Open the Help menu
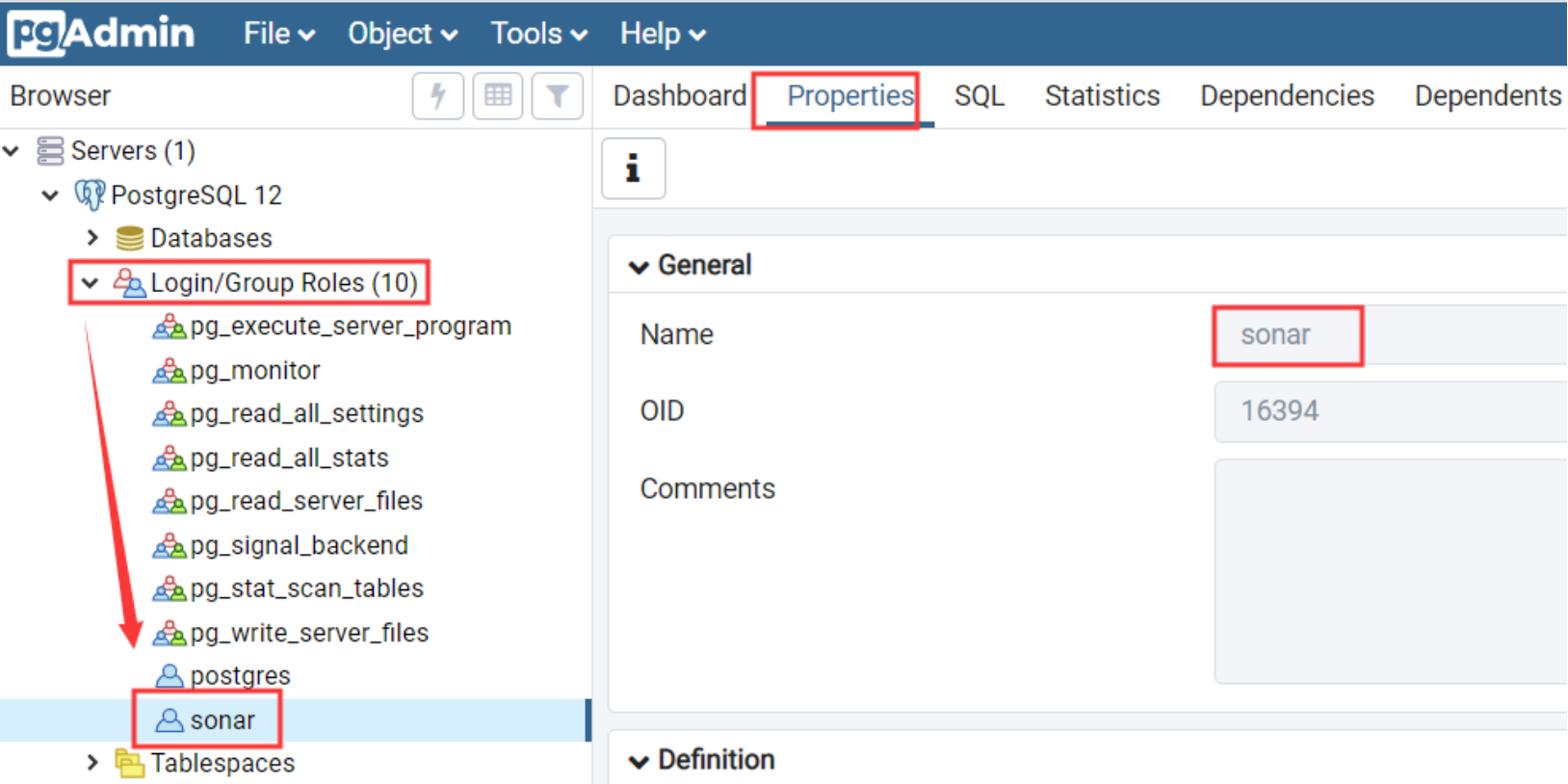Viewport: 1568px width, 784px height. [663, 34]
